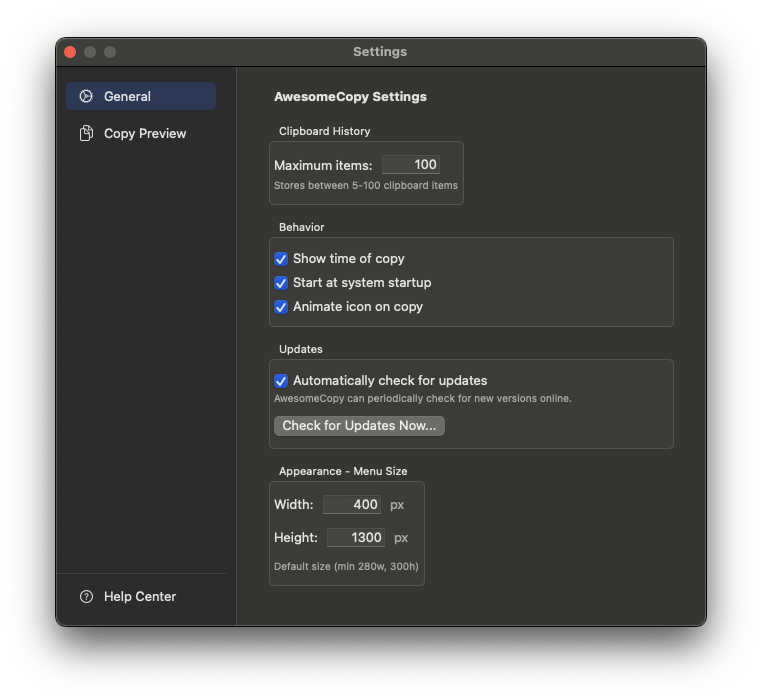Click the Behavior section label

[301, 227]
